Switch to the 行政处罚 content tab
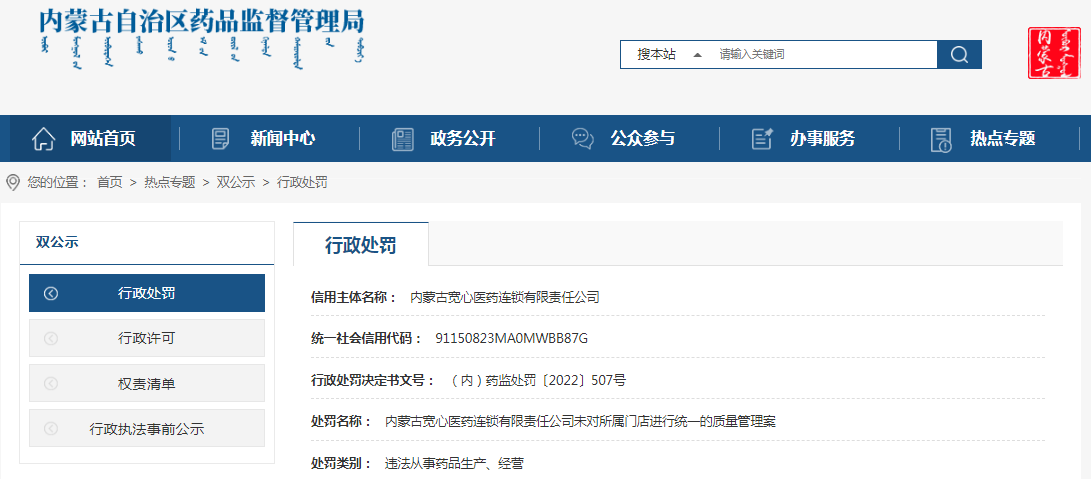Screen dimensions: 1091x479 pos(360,244)
